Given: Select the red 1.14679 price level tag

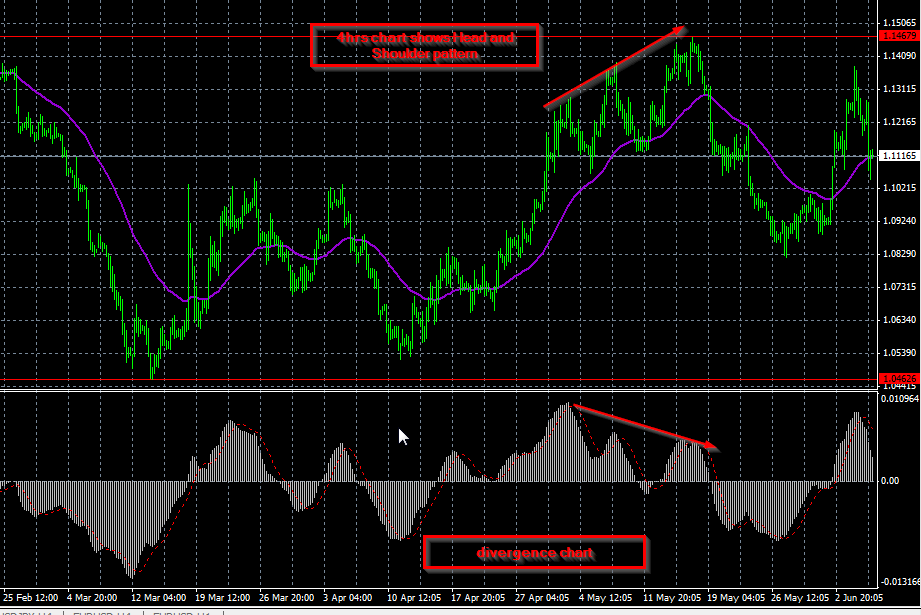Looking at the screenshot, I should click(899, 36).
